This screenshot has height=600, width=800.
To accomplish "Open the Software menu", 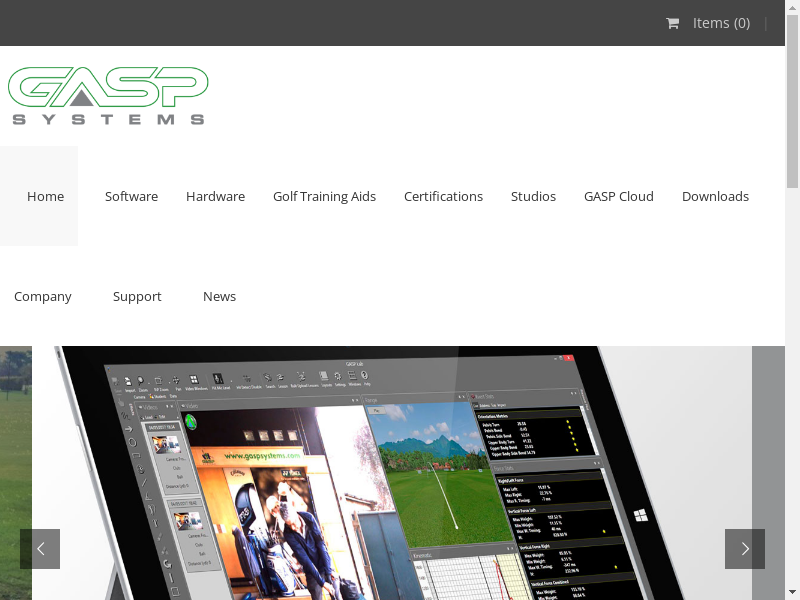I will (131, 196).
